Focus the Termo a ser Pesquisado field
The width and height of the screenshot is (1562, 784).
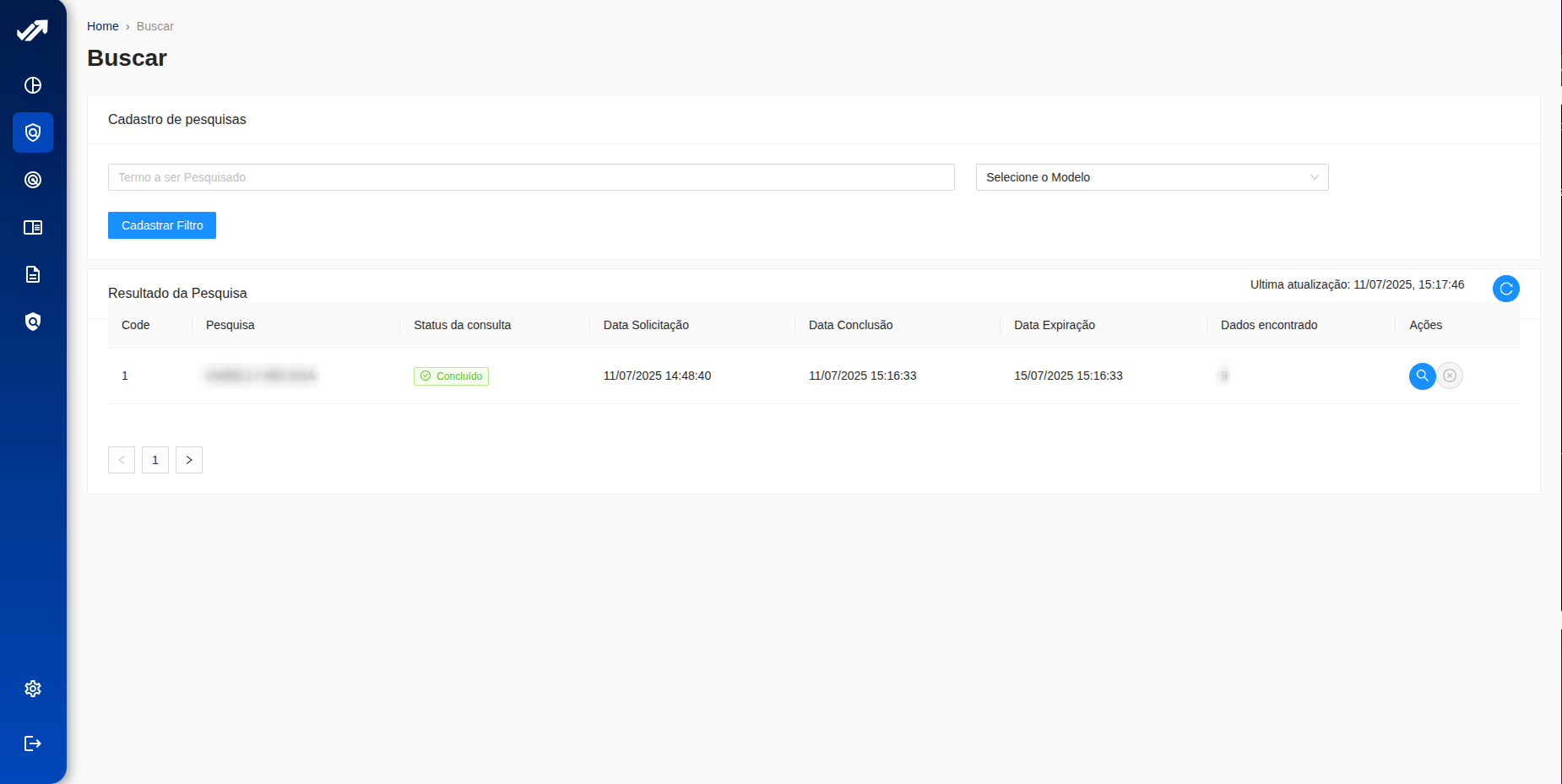click(x=531, y=177)
